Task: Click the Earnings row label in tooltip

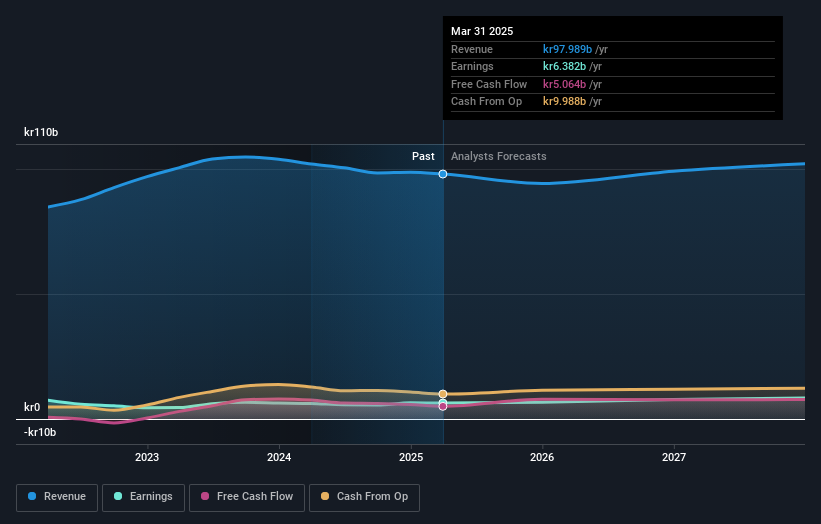Action: (x=472, y=66)
